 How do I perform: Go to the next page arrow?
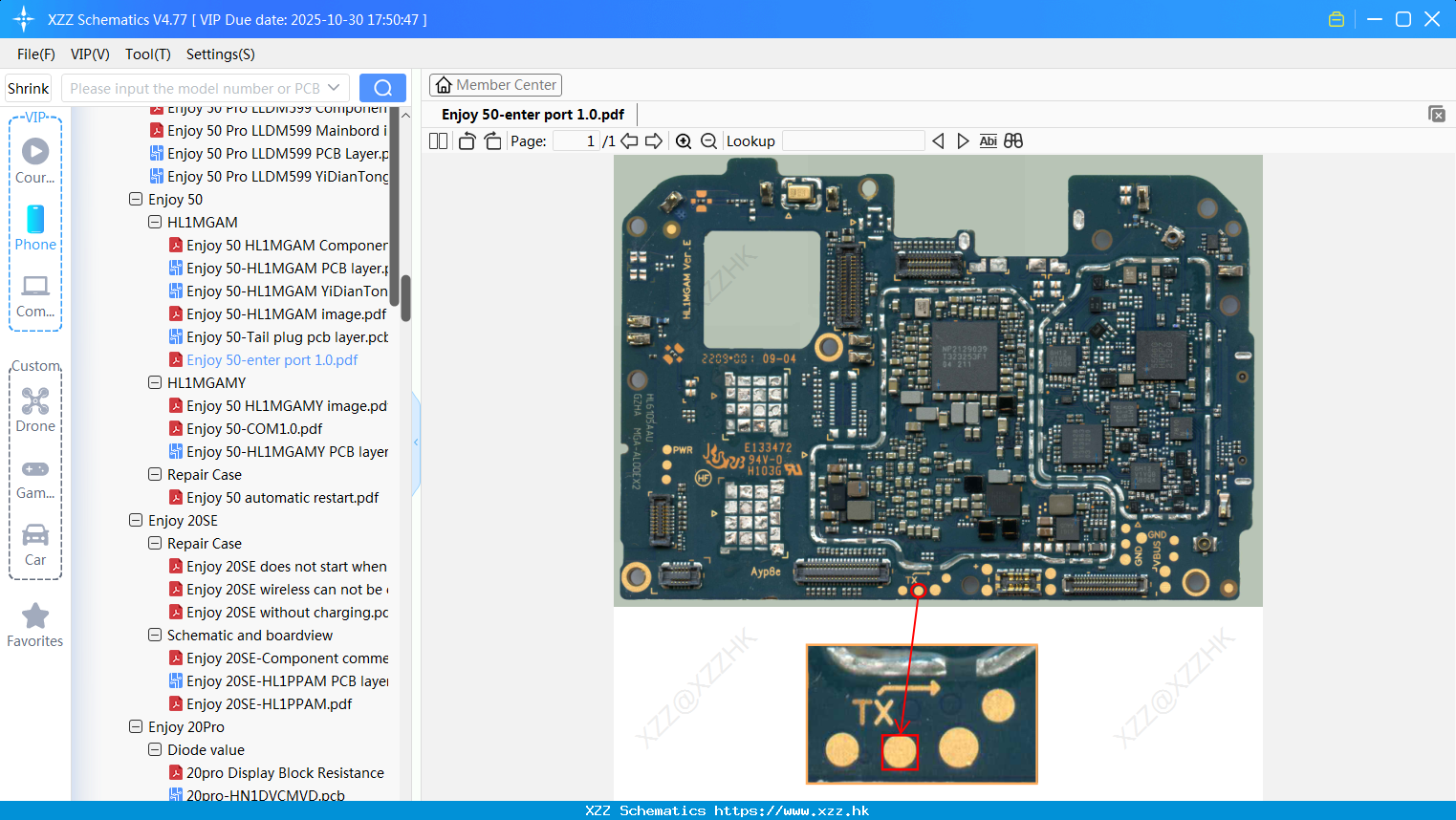(x=654, y=140)
